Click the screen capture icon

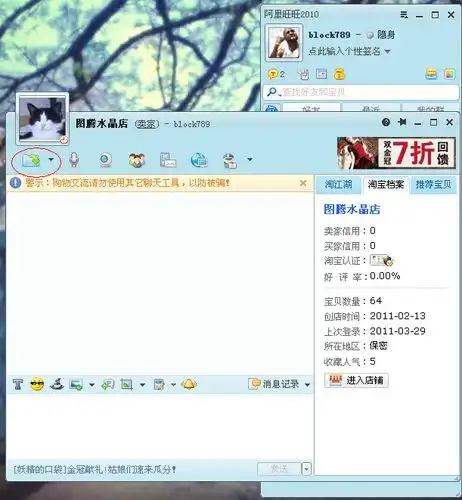(x=127, y=384)
